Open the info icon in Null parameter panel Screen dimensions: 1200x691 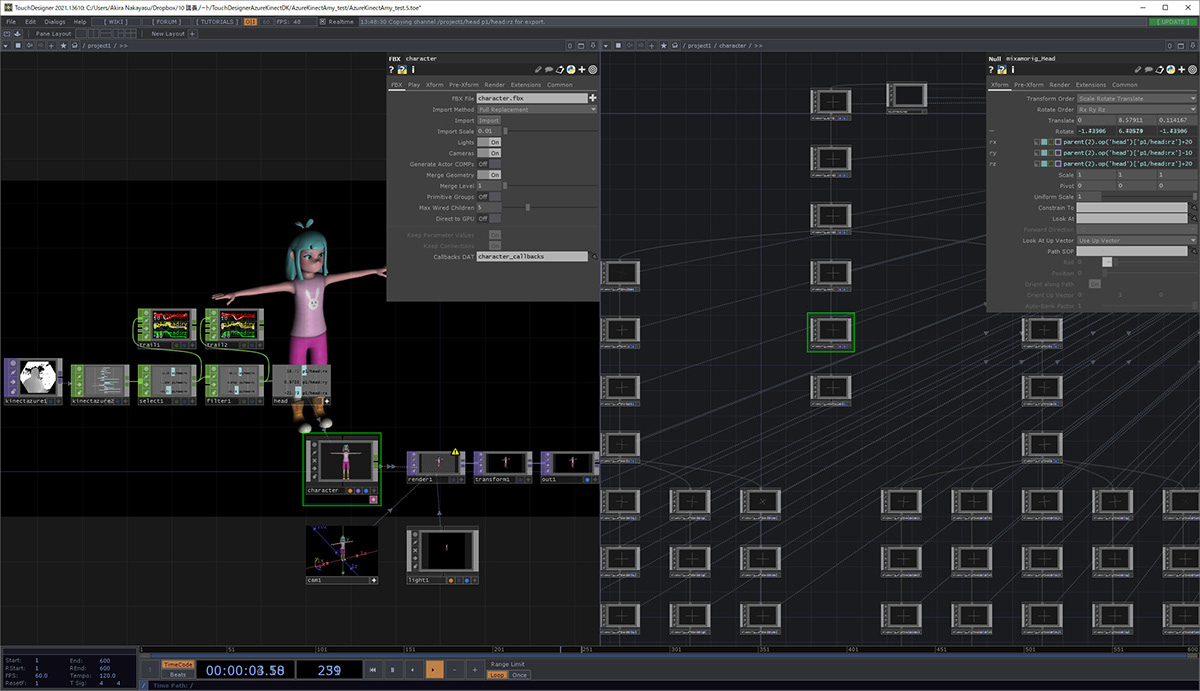[1012, 70]
